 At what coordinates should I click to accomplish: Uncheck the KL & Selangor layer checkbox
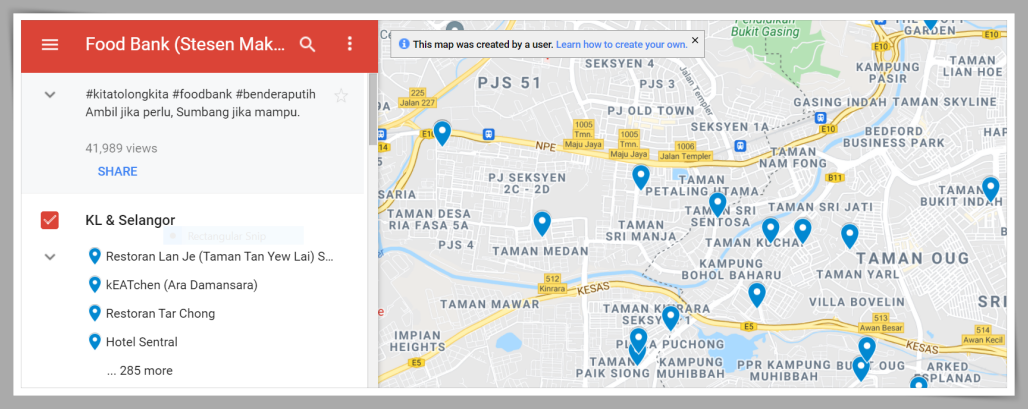tap(50, 220)
